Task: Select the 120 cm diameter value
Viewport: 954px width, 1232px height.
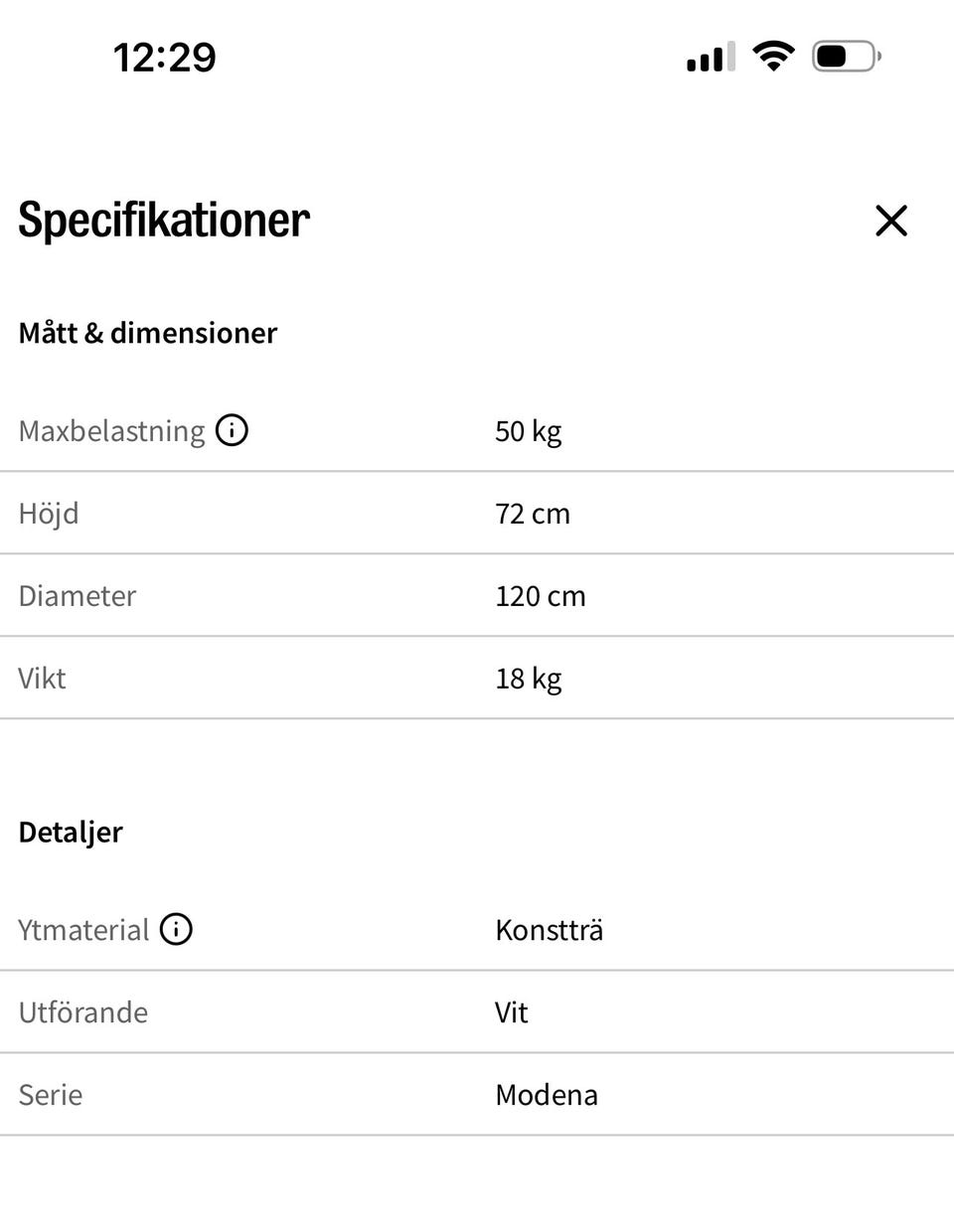Action: 540,596
